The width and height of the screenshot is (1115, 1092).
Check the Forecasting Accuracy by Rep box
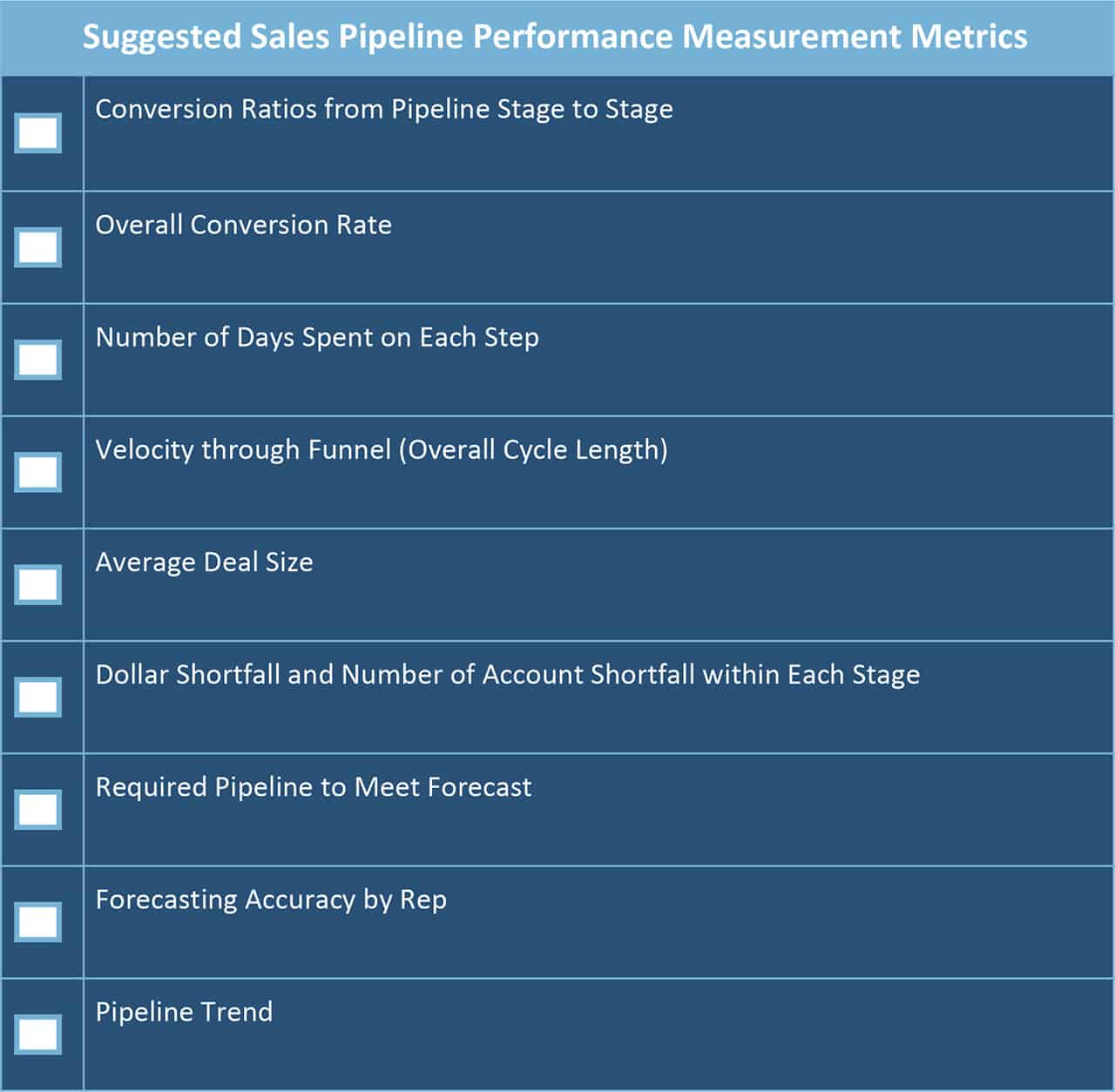point(38,921)
